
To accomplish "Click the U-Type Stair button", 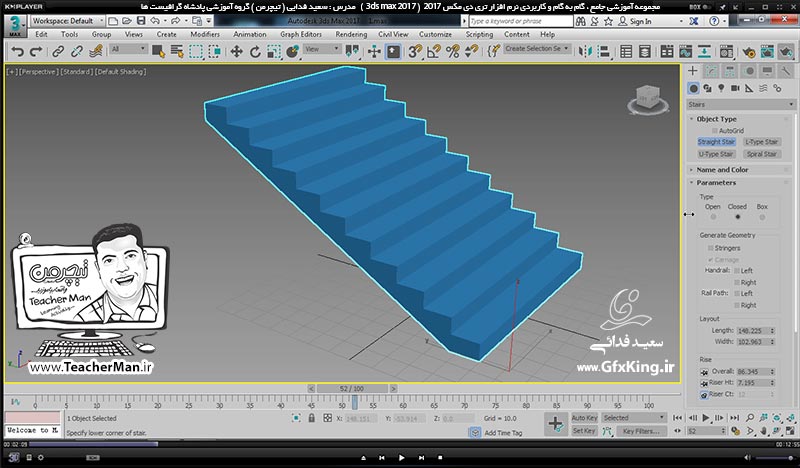I will (716, 154).
